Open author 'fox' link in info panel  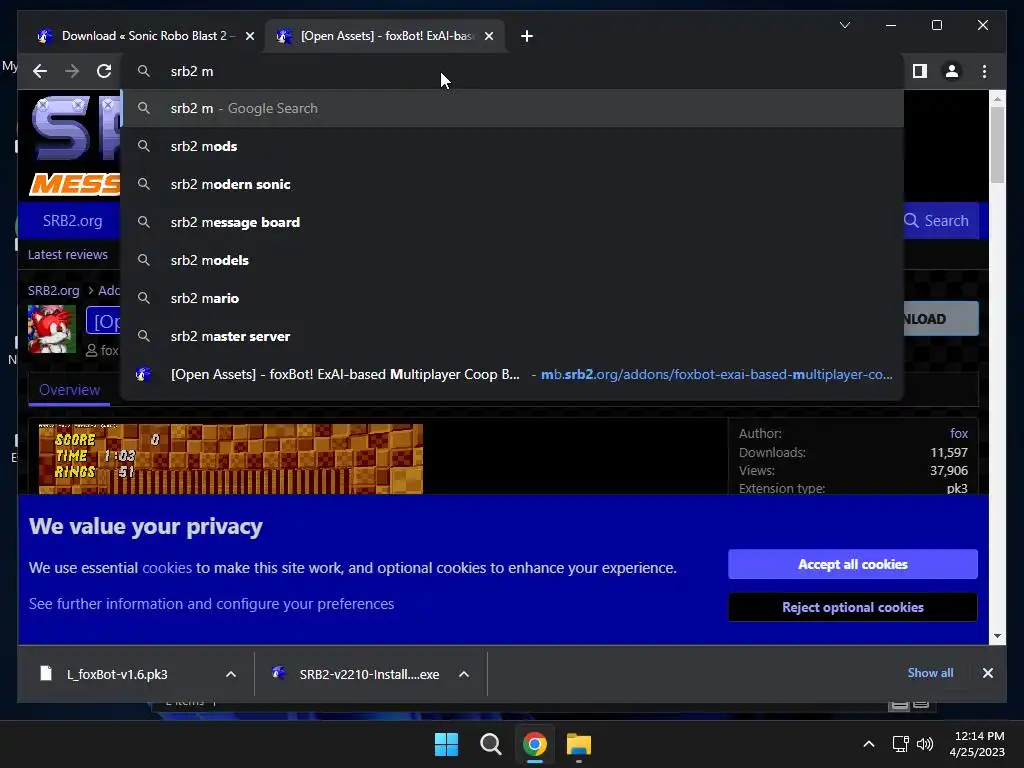959,434
